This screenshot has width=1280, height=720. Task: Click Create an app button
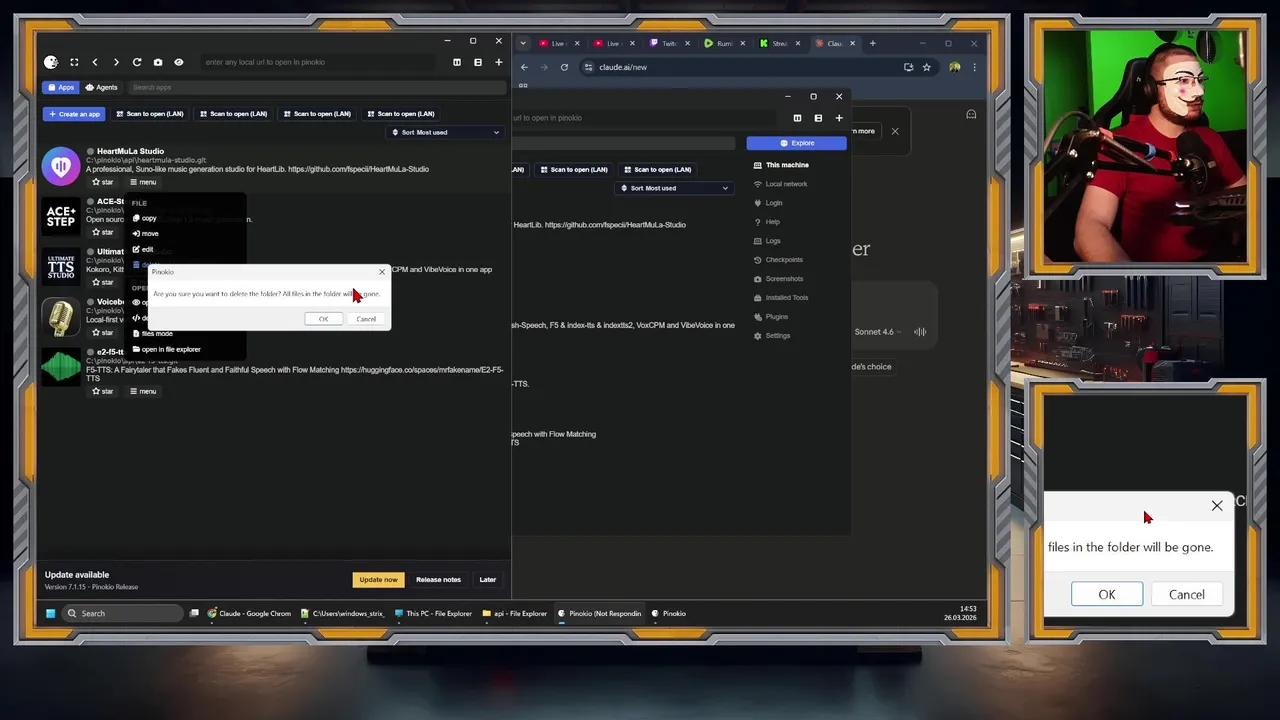(x=74, y=114)
